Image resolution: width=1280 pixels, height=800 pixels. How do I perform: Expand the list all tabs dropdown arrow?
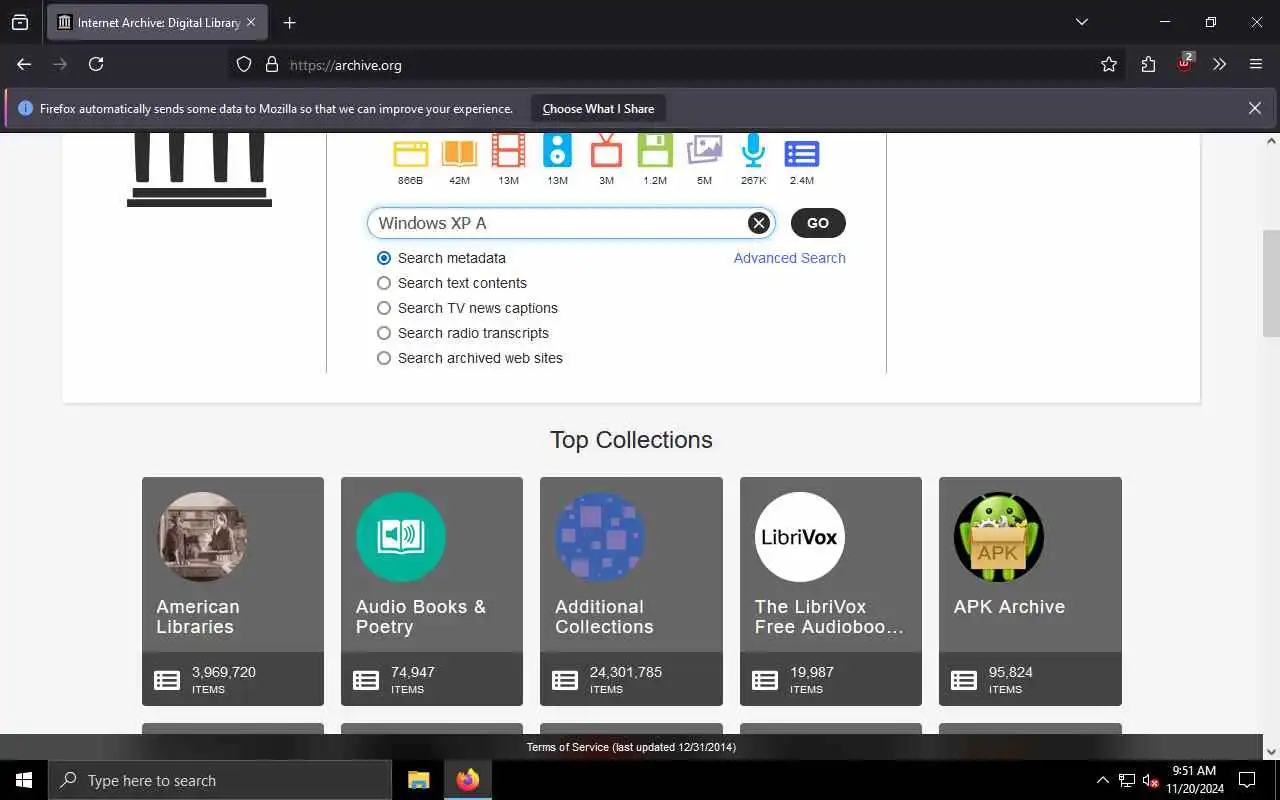coord(1081,22)
